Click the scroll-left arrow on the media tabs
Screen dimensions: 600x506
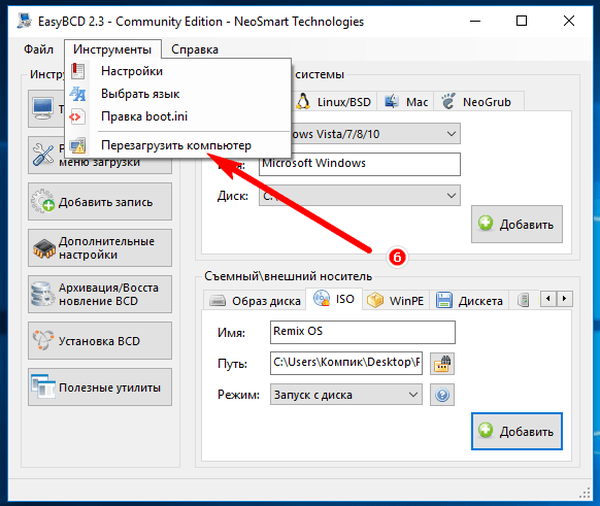point(547,299)
